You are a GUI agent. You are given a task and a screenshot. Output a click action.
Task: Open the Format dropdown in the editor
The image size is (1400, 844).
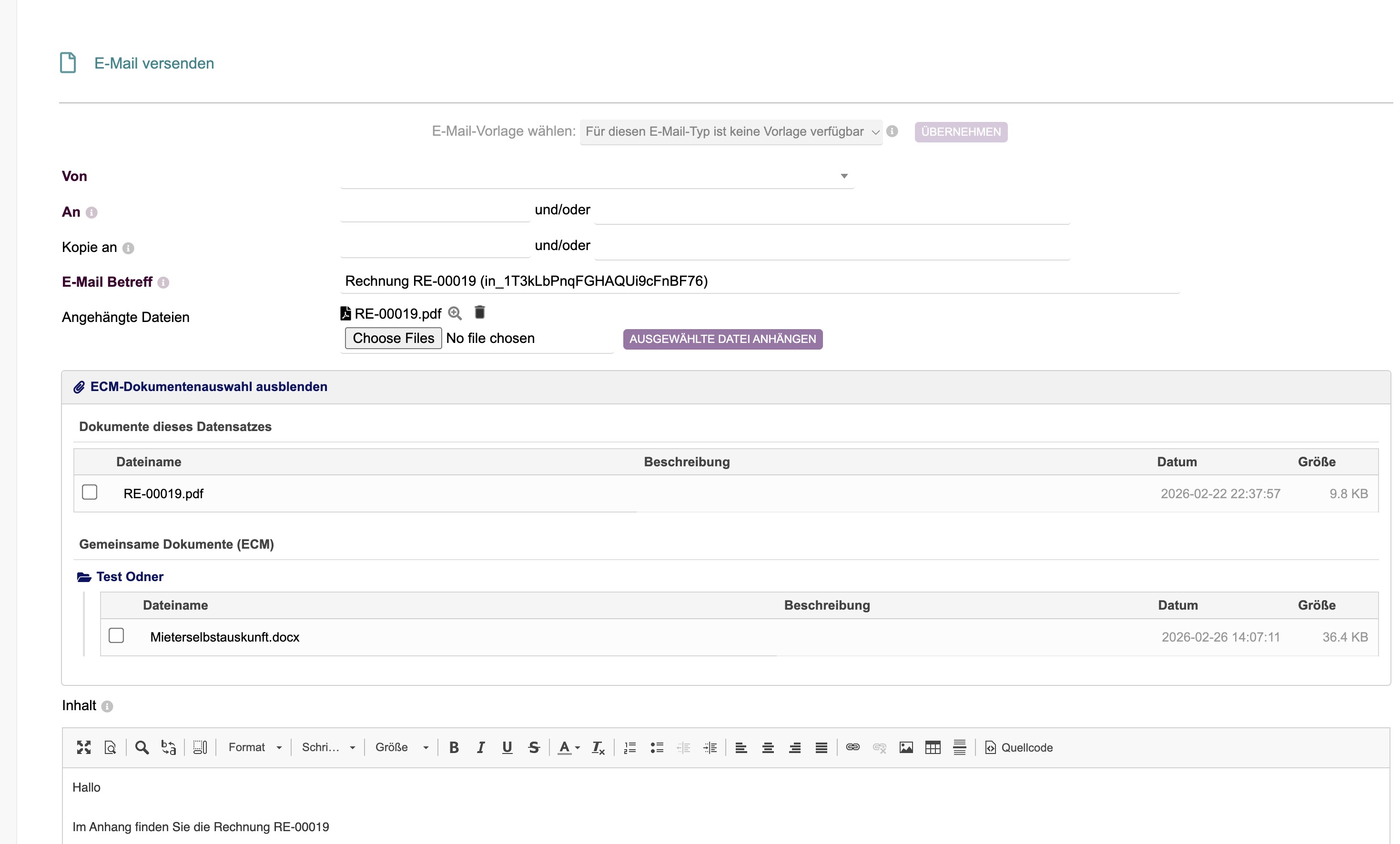click(254, 747)
